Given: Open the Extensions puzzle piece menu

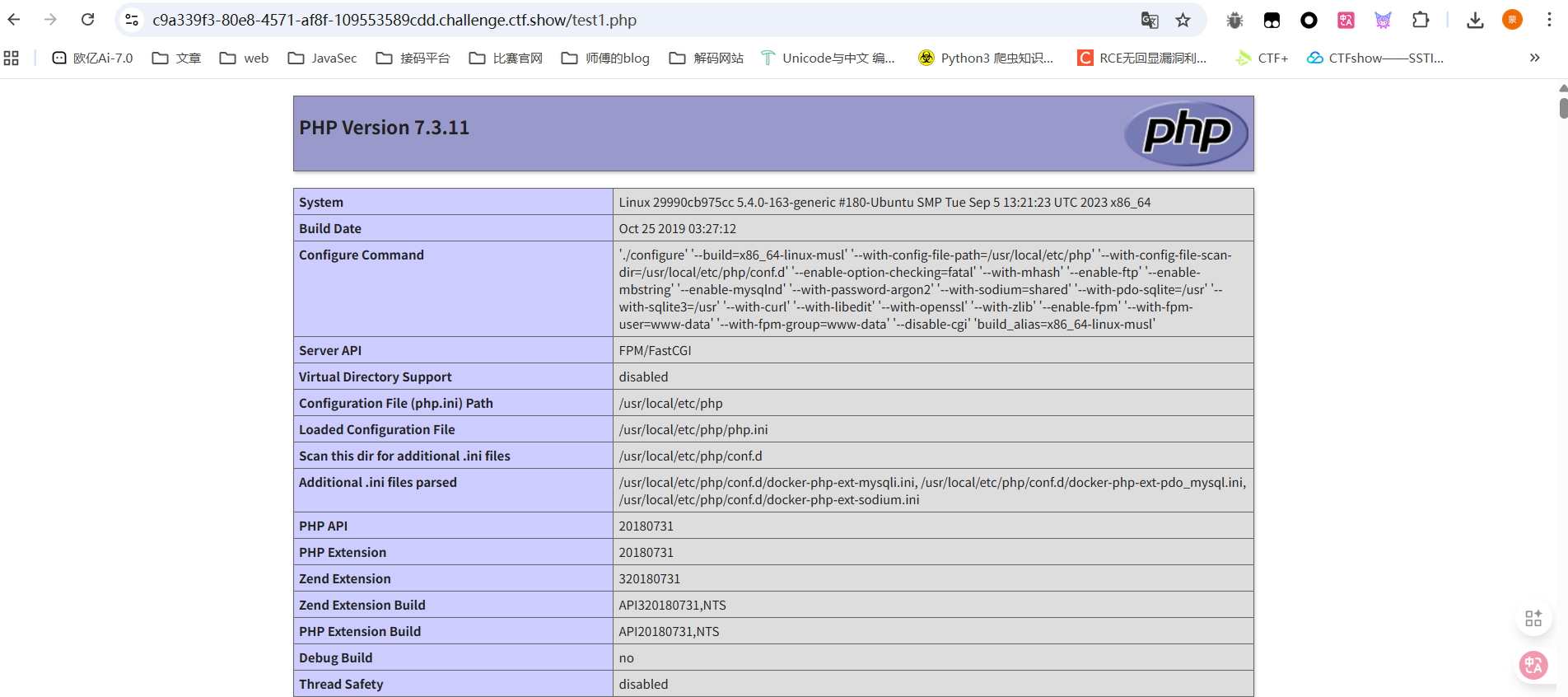Looking at the screenshot, I should (1421, 20).
